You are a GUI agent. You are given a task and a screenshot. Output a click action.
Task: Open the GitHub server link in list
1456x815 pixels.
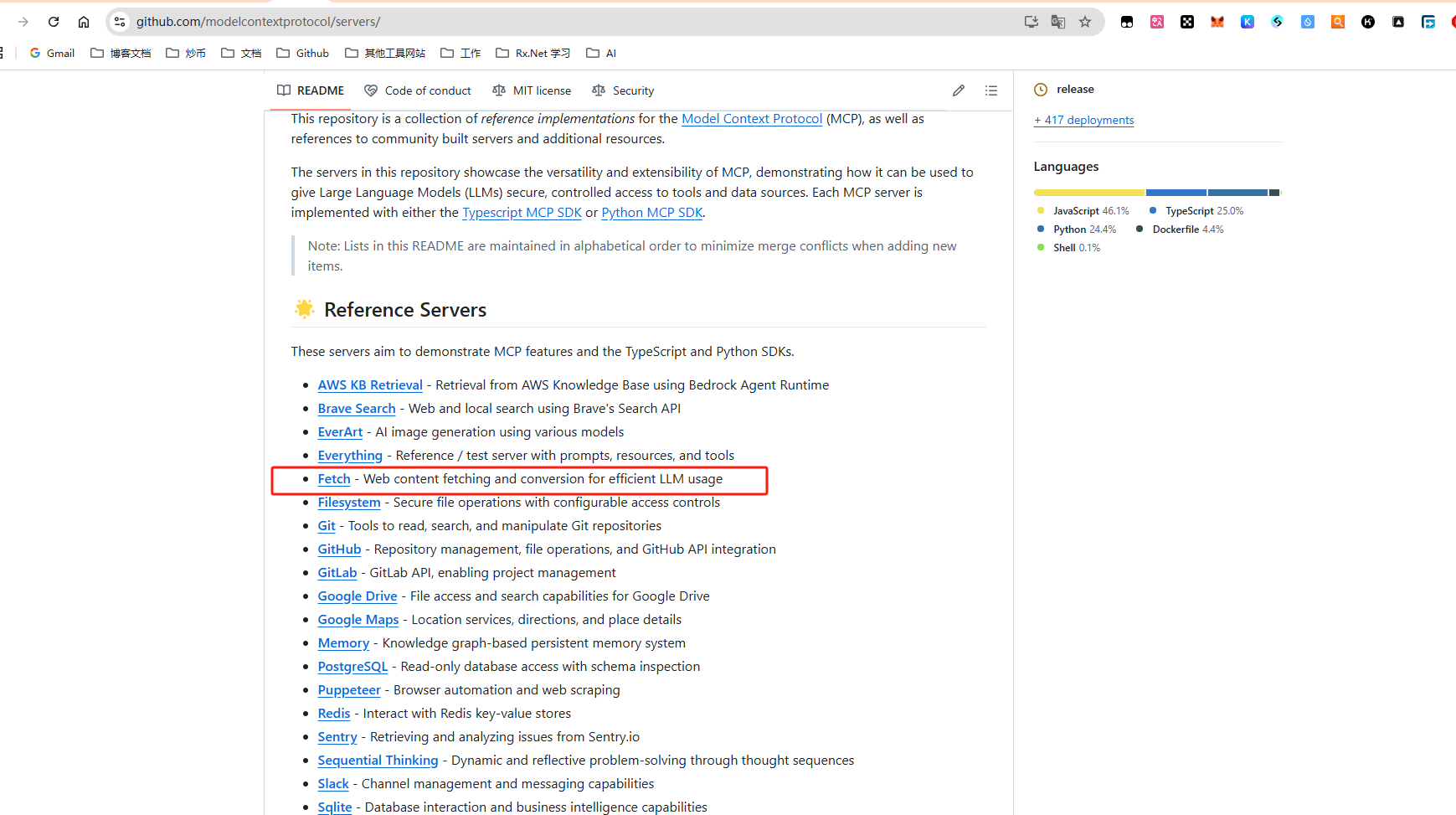click(x=339, y=549)
